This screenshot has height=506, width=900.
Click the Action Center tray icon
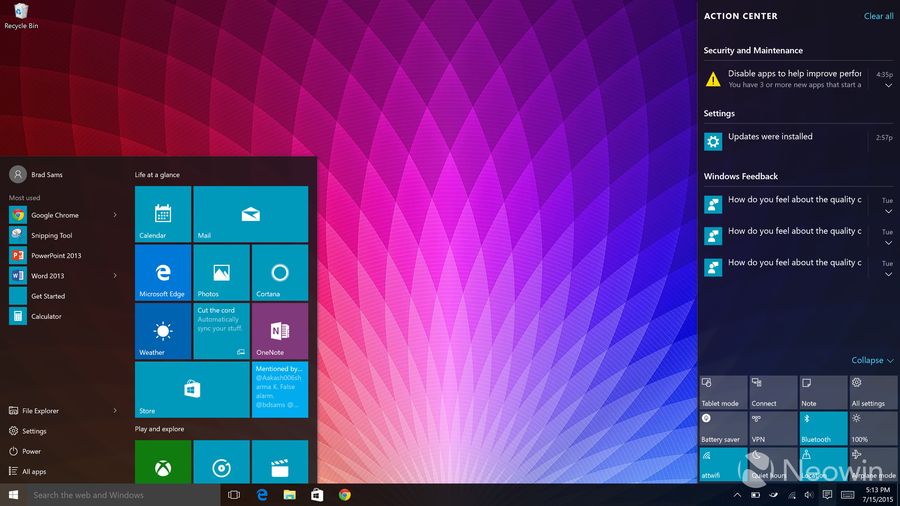tap(827, 495)
